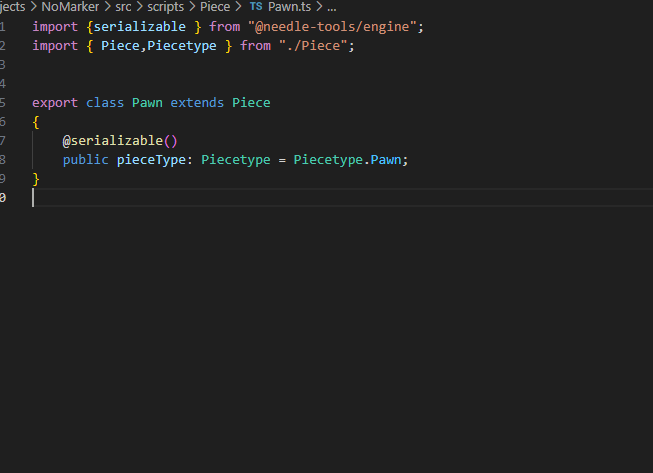Click Pawn.ts in the breadcrumb path
This screenshot has width=653, height=473.
click(291, 7)
